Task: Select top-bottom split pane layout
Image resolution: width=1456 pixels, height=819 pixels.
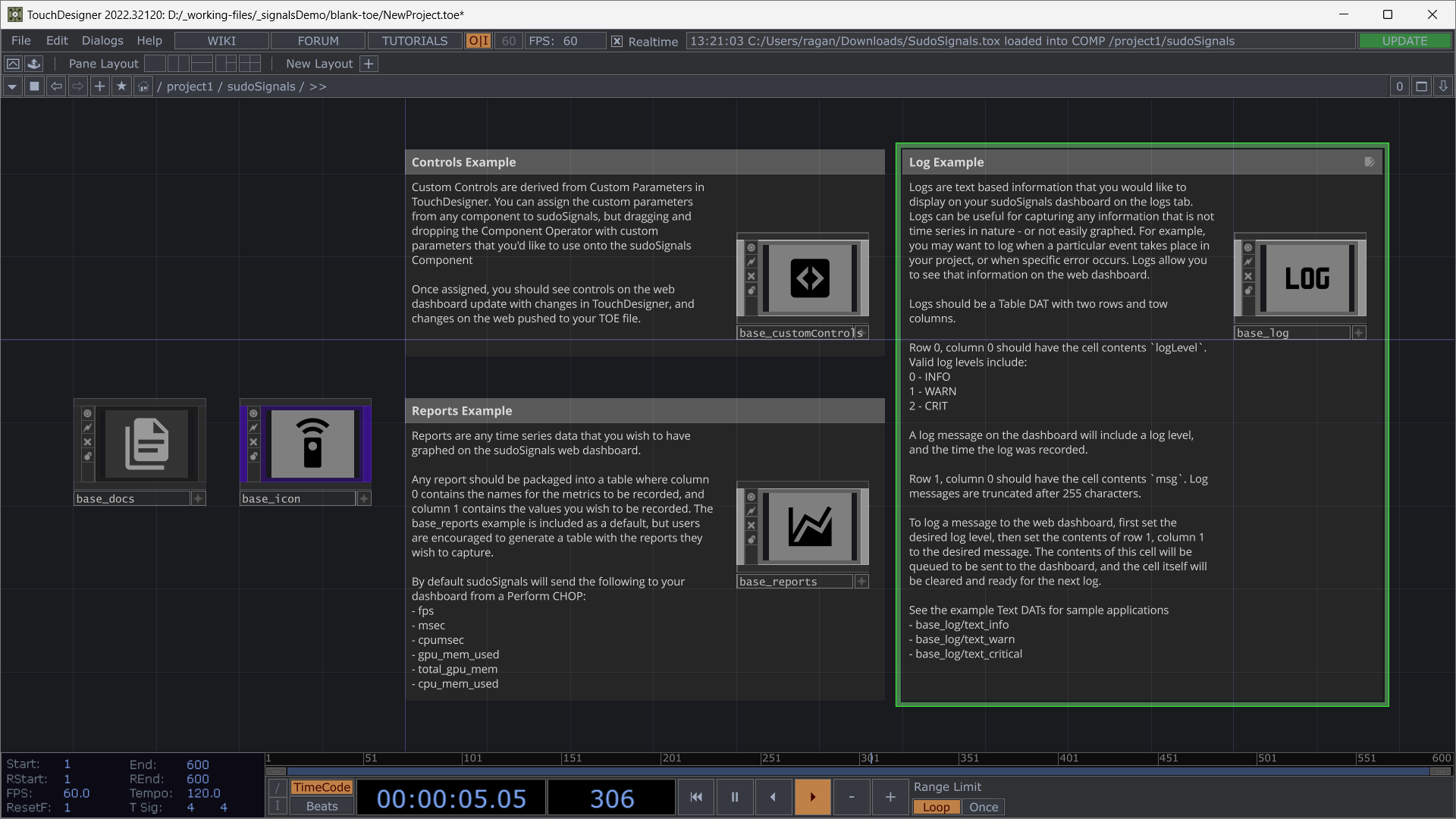Action: [202, 64]
